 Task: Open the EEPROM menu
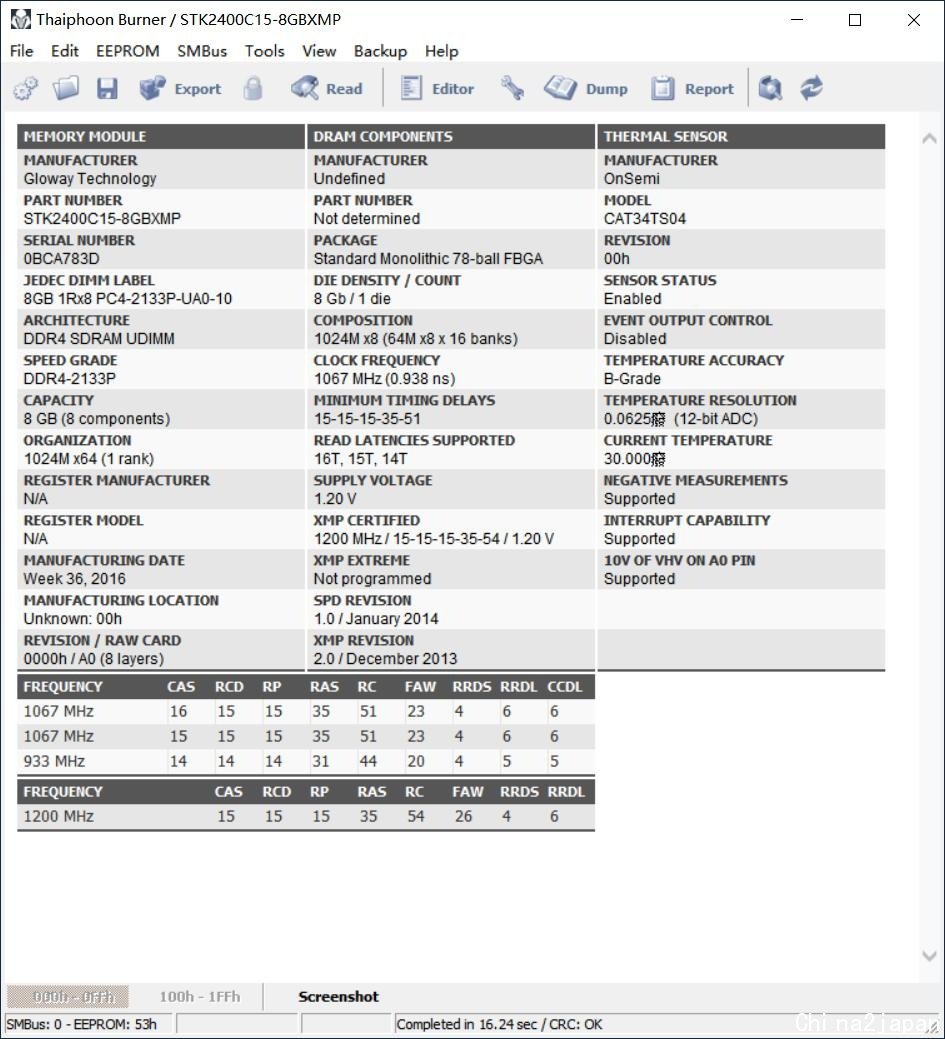[127, 51]
